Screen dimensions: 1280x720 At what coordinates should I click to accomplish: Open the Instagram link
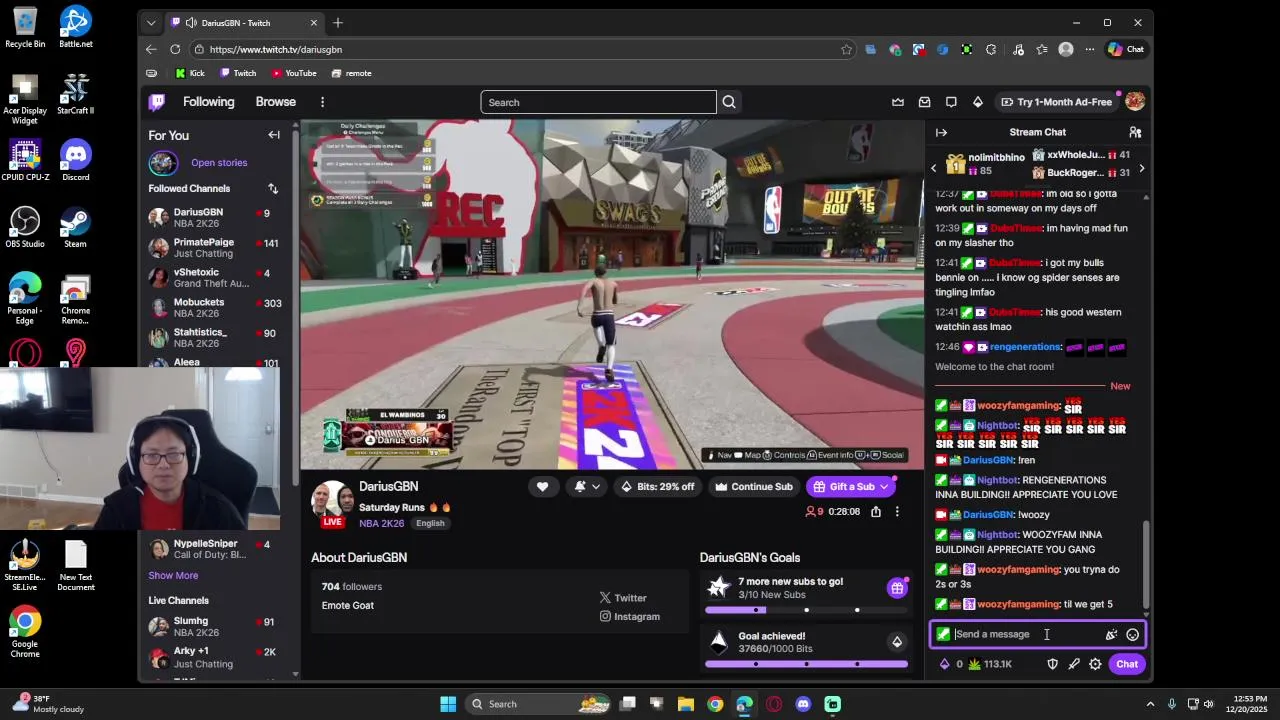[629, 617]
